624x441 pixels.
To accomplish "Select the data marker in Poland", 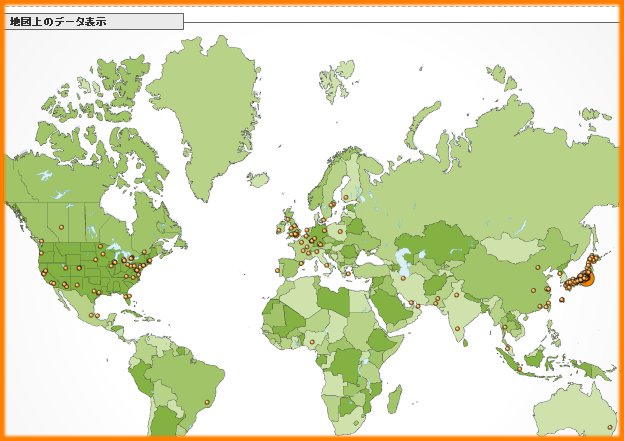I will click(x=340, y=231).
